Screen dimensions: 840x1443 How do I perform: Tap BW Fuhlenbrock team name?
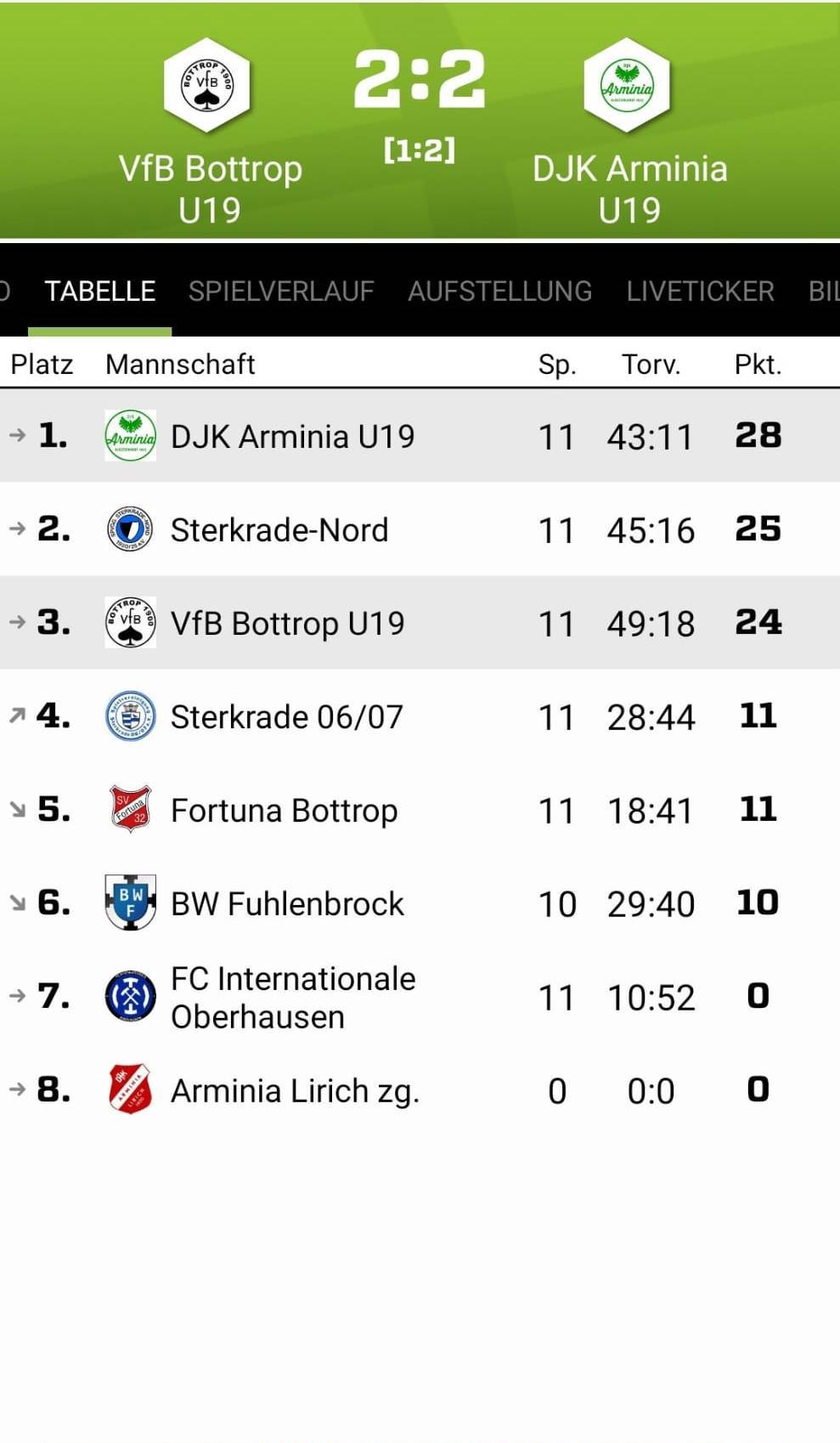[287, 904]
